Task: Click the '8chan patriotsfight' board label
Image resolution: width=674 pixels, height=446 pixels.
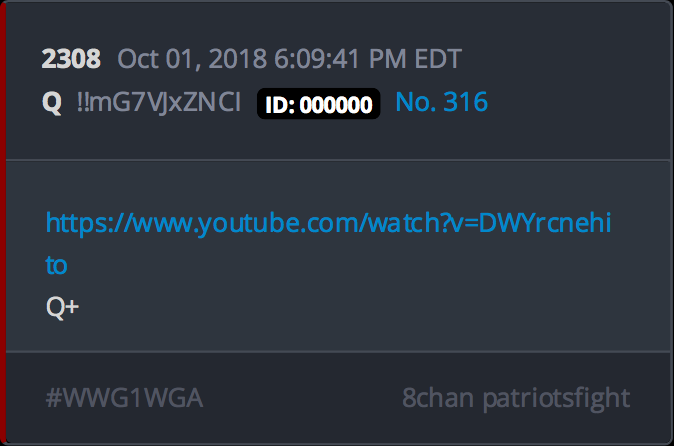Action: [516, 398]
